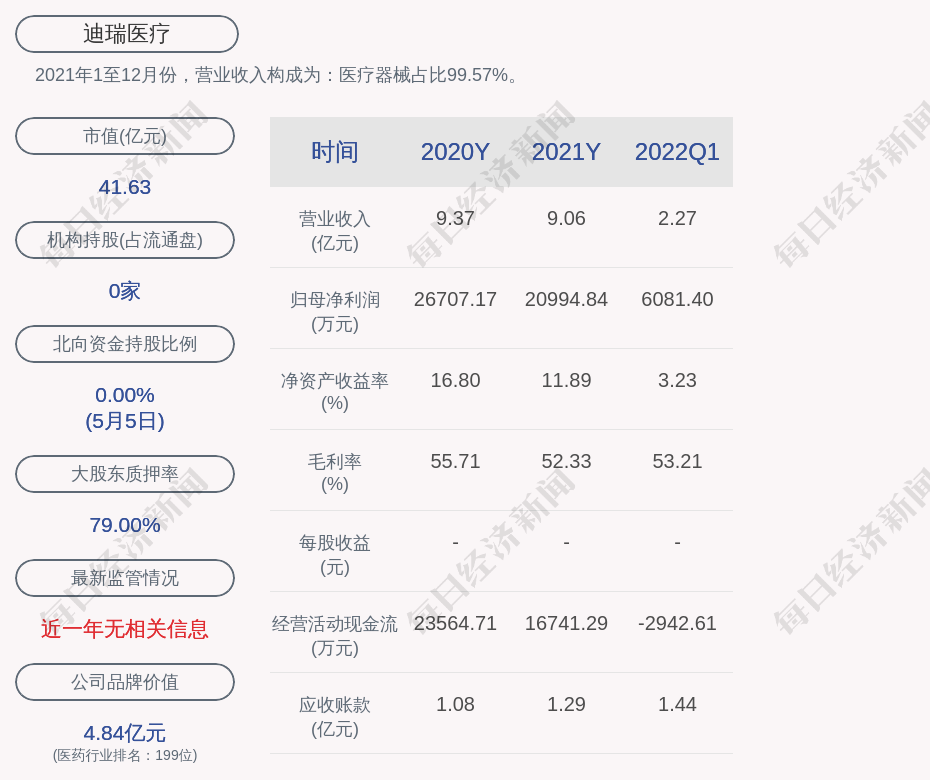
Task: Click the 大股东质押率 label pill
Action: (125, 473)
